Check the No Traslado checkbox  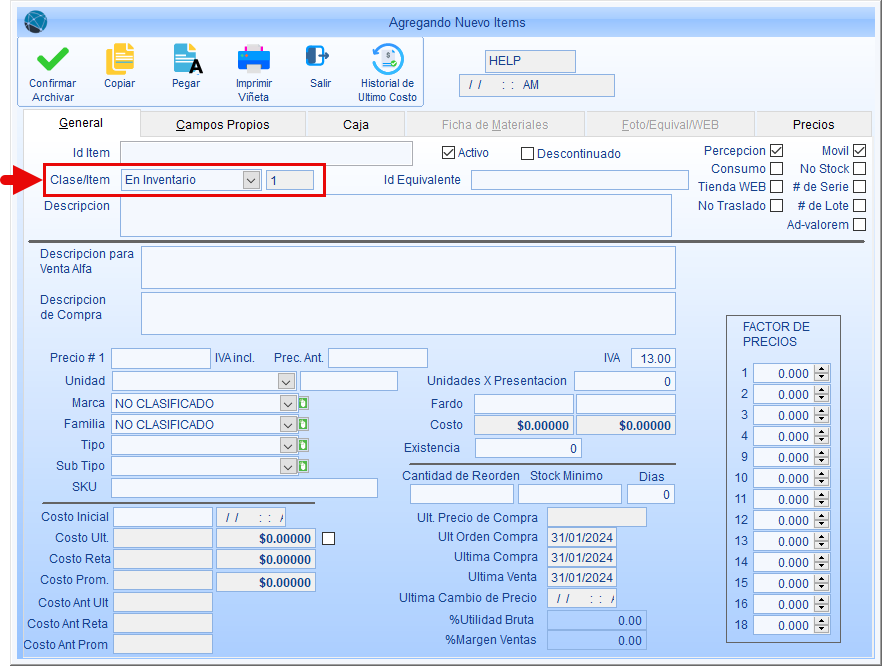tap(777, 206)
